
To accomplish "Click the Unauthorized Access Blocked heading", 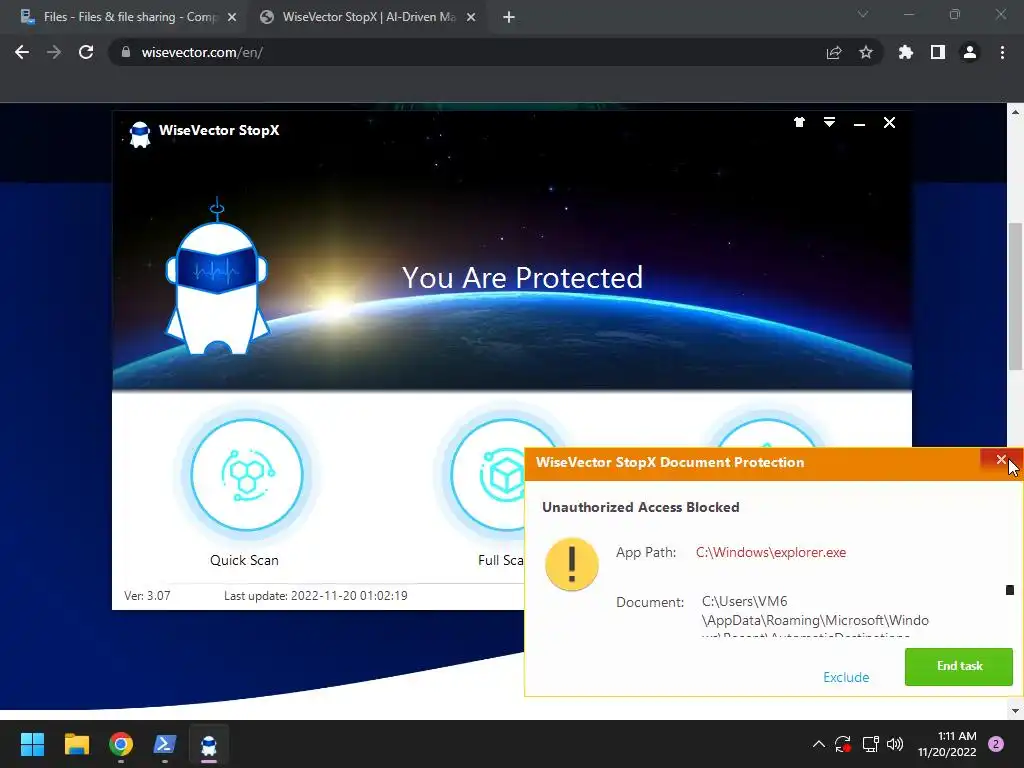I will 641,507.
